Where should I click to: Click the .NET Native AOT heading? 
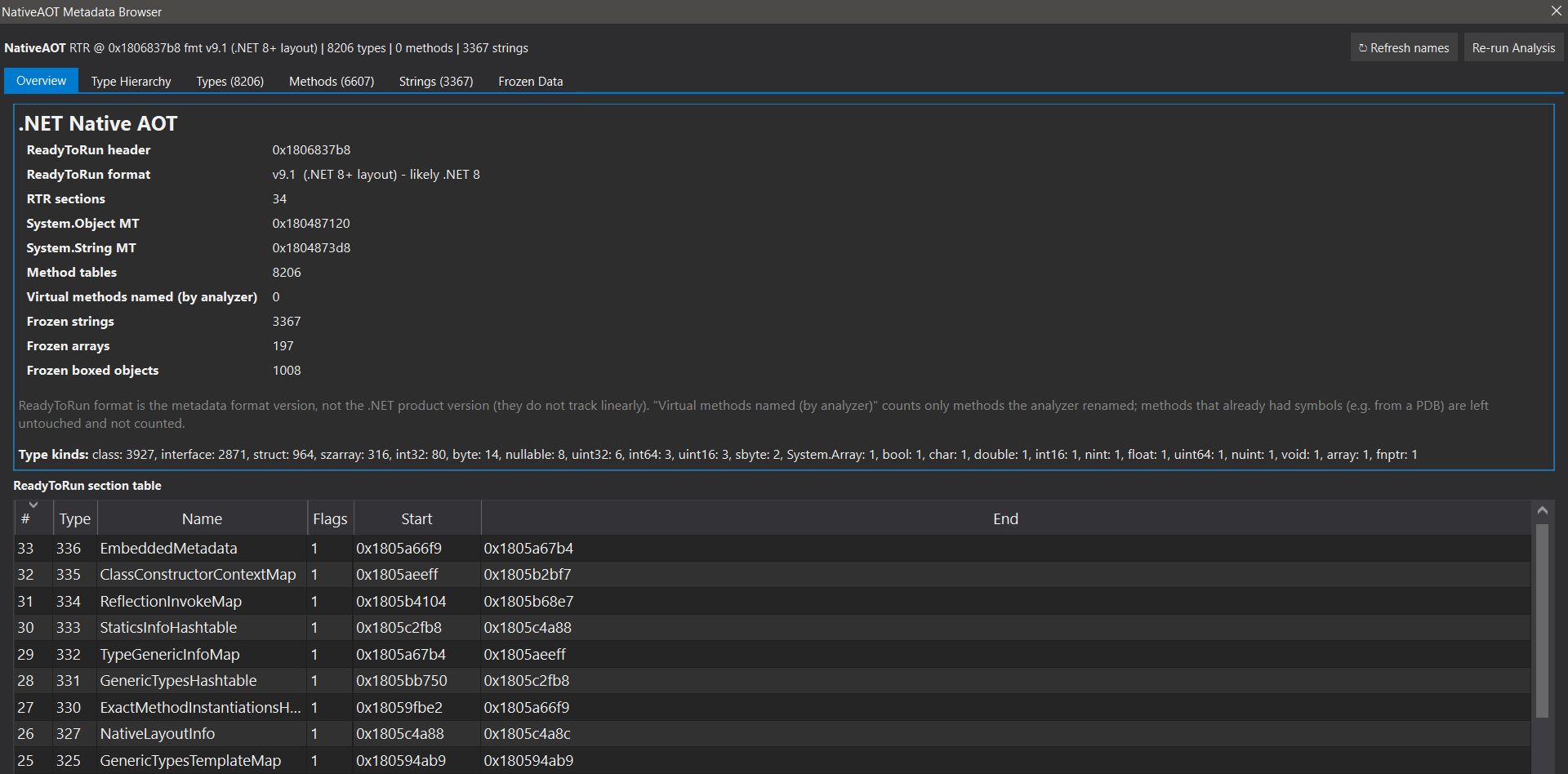click(x=98, y=123)
